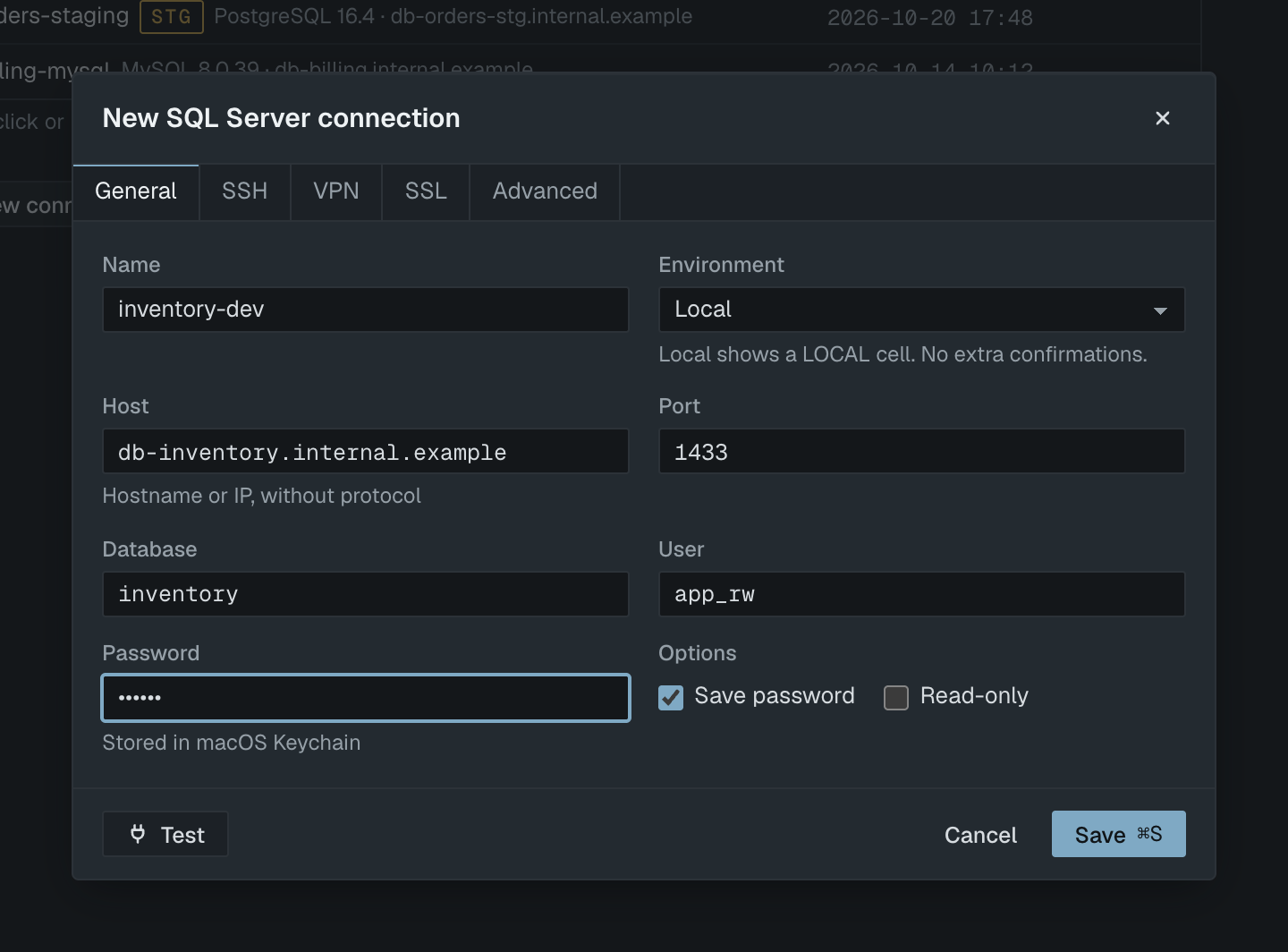
Task: Open the SSH tab
Action: pos(245,191)
